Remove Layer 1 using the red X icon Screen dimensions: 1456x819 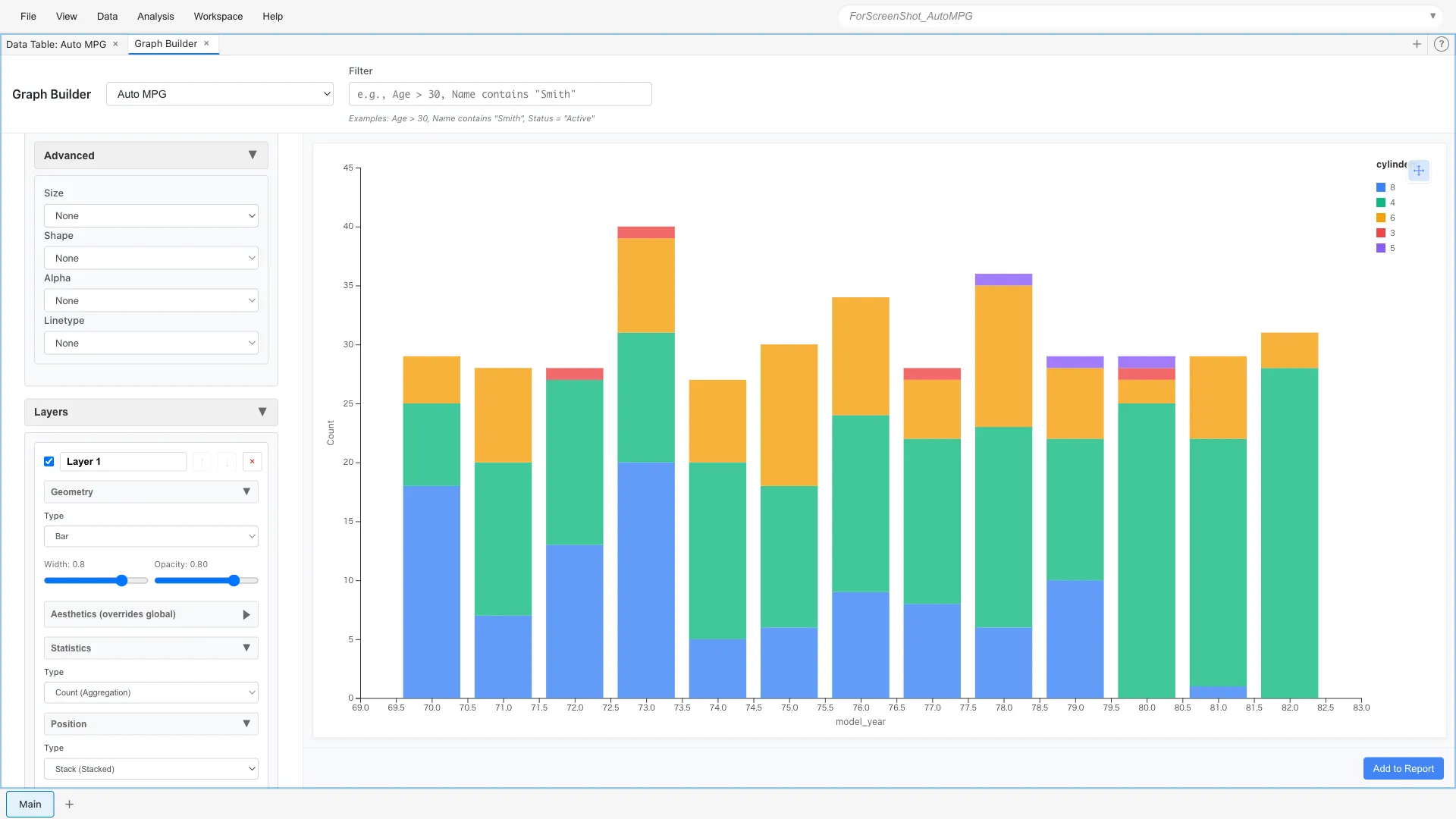253,461
